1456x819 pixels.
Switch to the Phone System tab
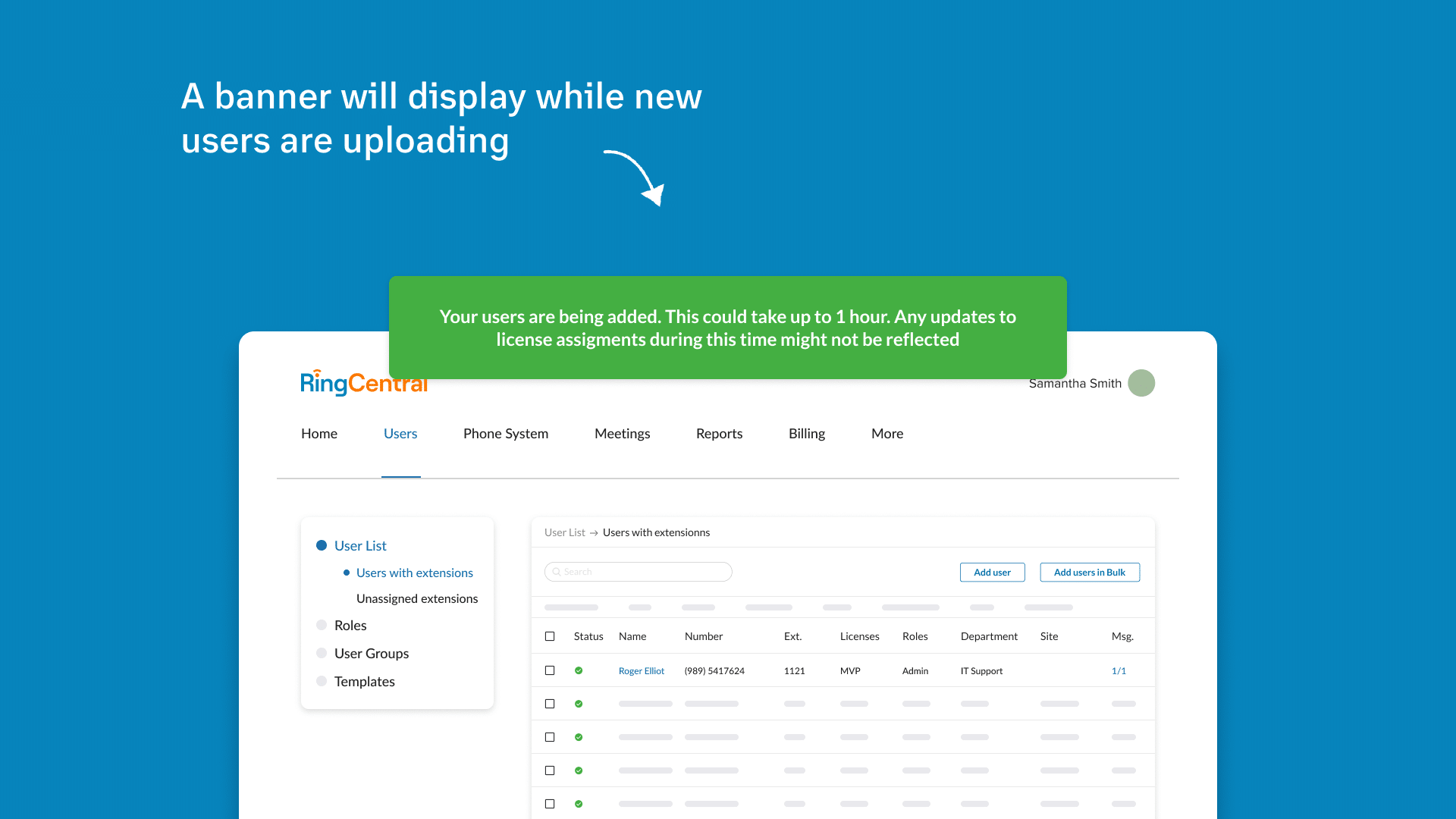click(505, 434)
